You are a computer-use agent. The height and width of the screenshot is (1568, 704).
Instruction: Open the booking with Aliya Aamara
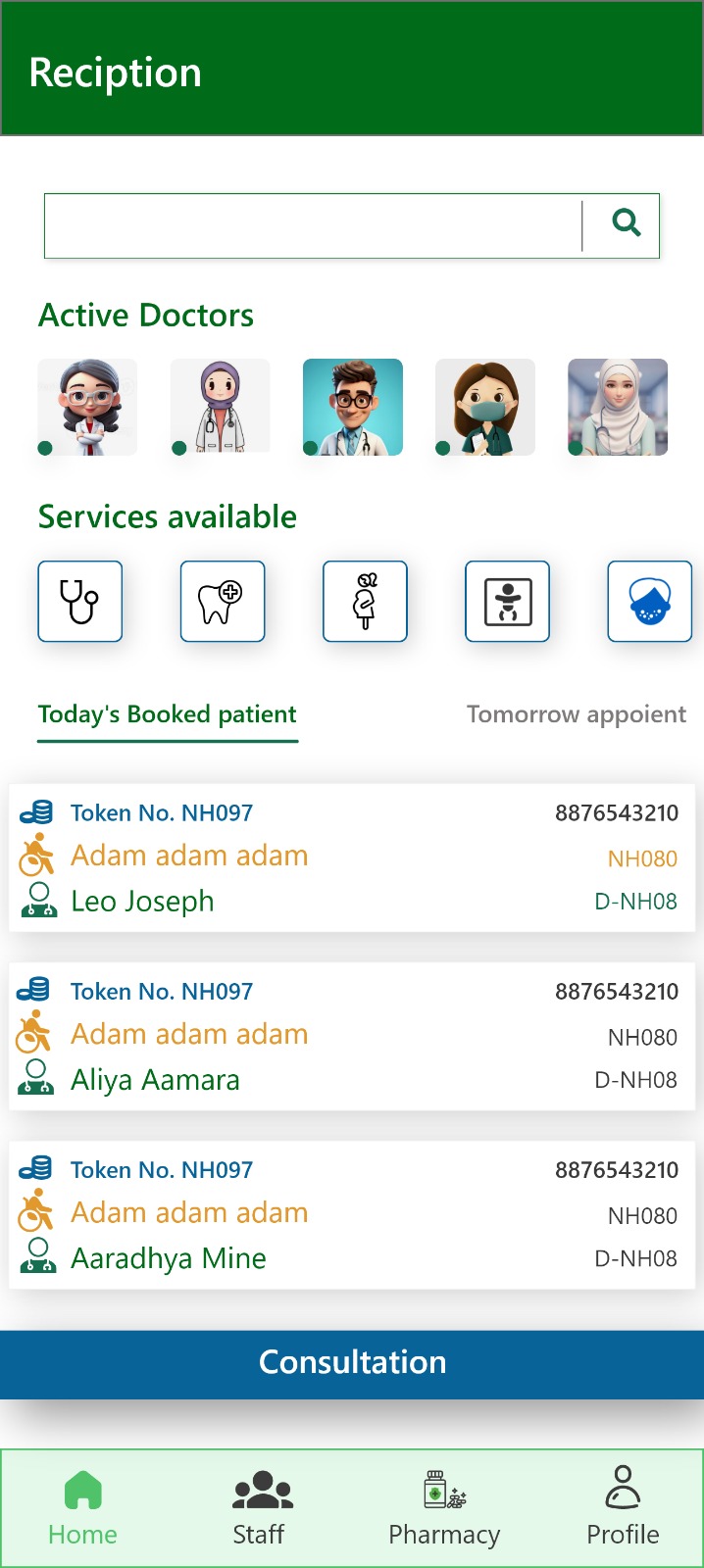coord(352,1036)
